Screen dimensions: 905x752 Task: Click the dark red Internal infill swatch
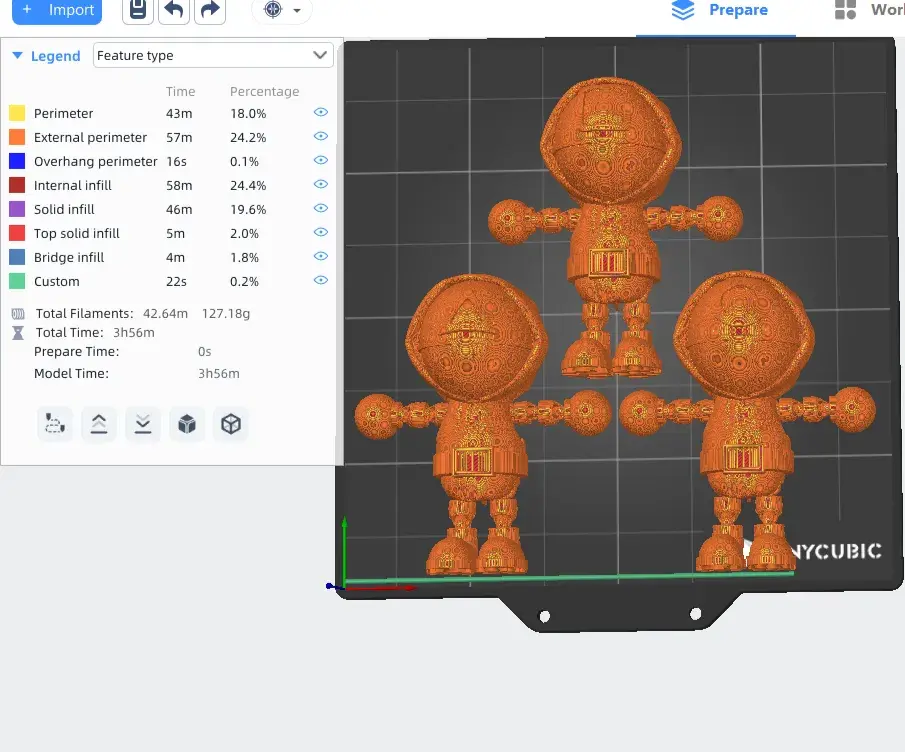[17, 185]
